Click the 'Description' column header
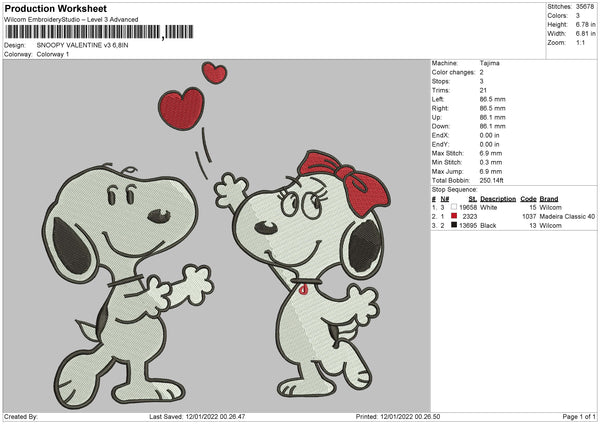This screenshot has height=424, width=600. click(x=498, y=199)
